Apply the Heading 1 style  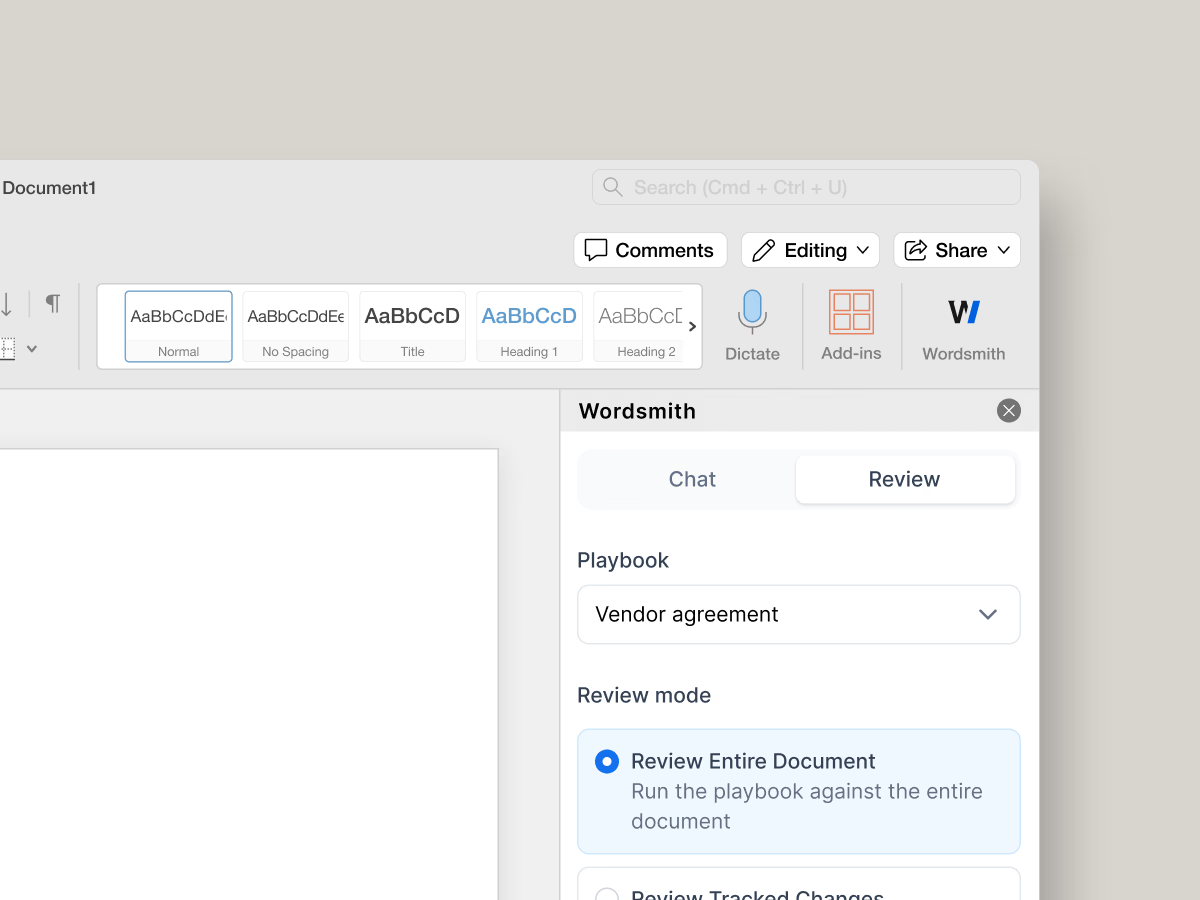coord(530,326)
